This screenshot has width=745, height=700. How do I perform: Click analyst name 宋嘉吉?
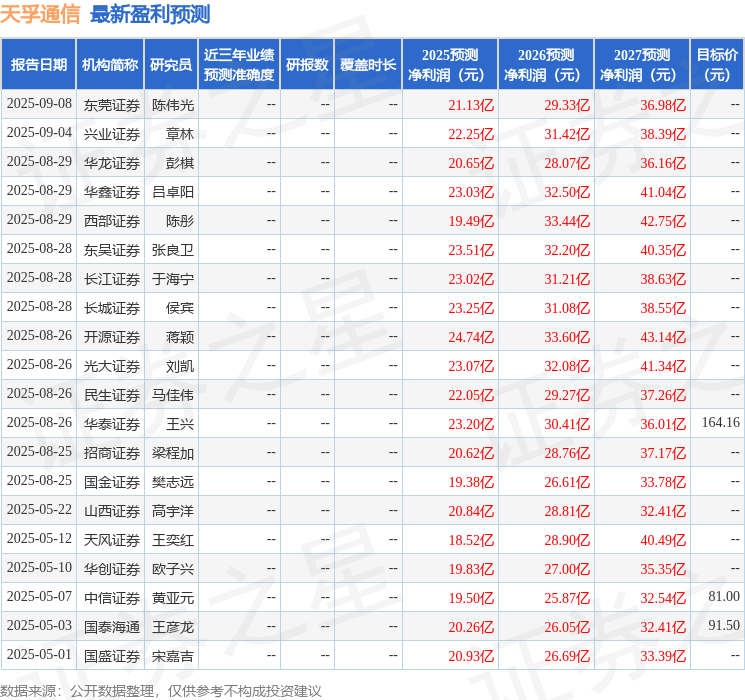tap(173, 656)
